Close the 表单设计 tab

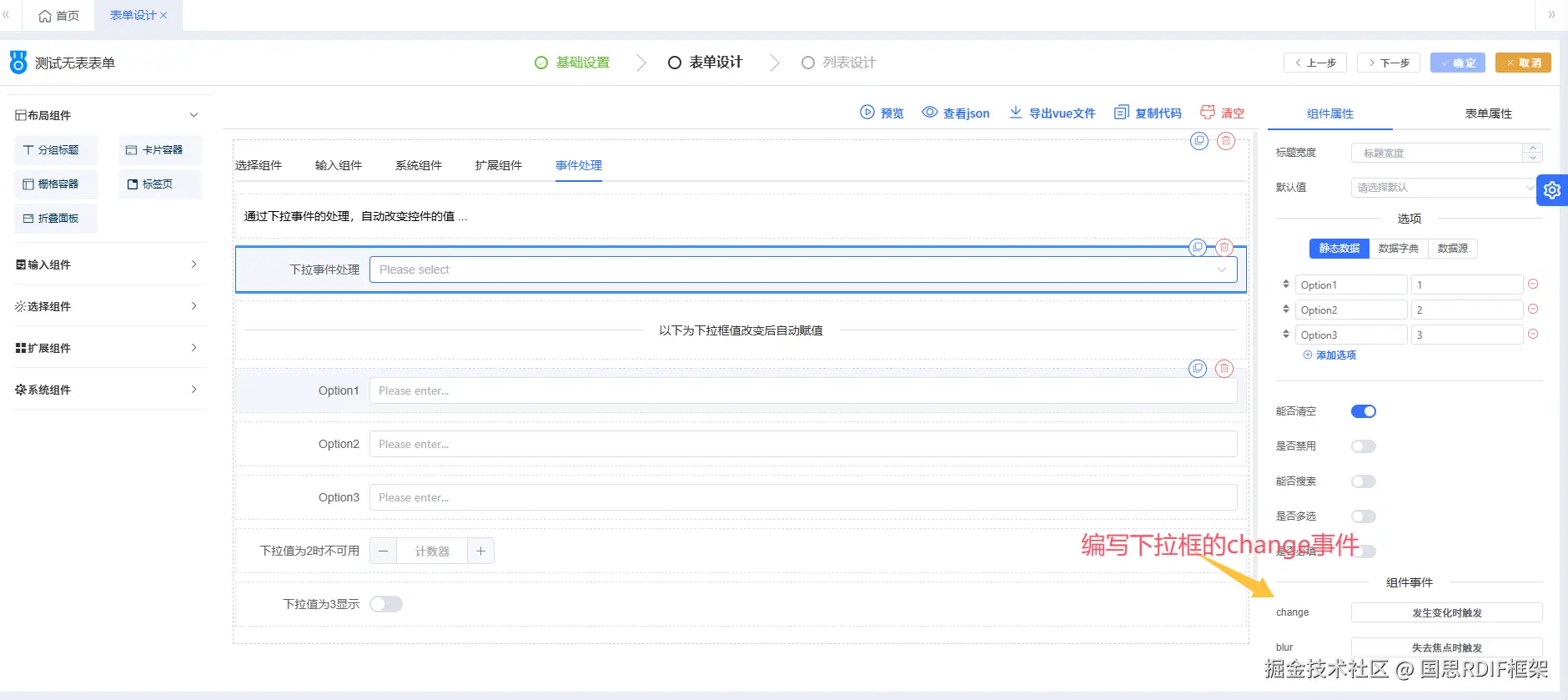(x=163, y=16)
